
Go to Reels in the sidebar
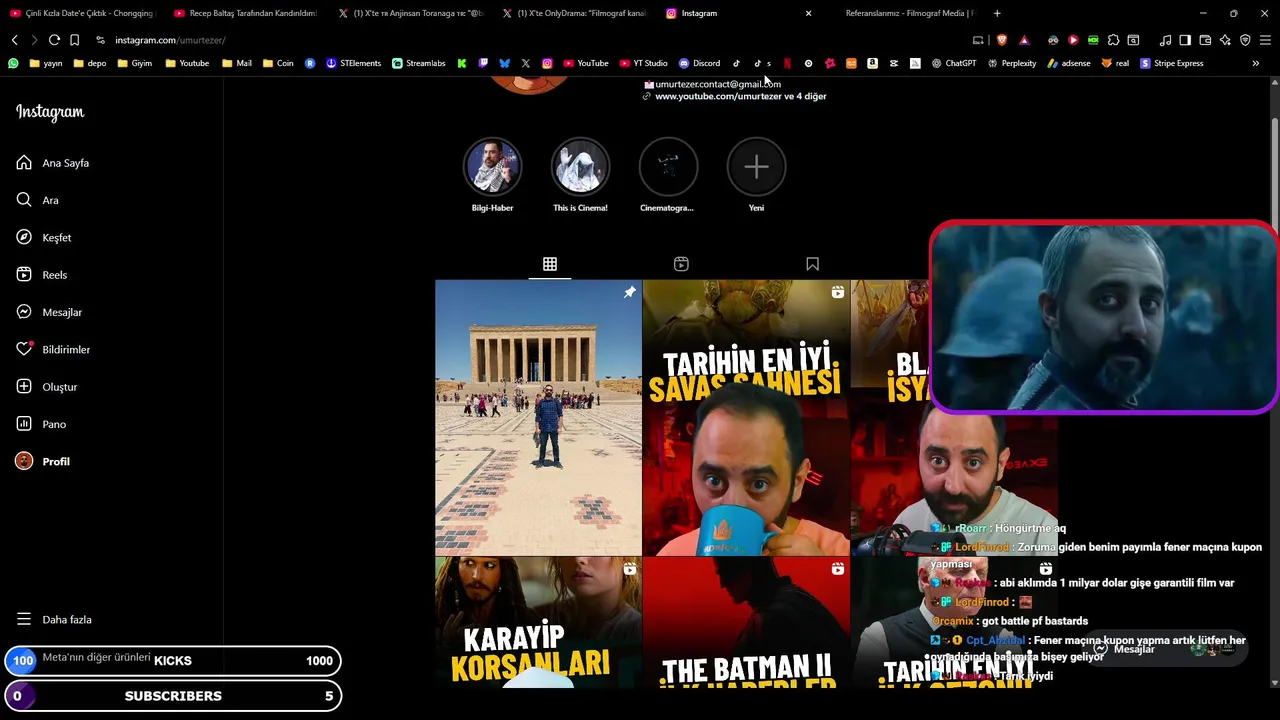tap(41, 275)
